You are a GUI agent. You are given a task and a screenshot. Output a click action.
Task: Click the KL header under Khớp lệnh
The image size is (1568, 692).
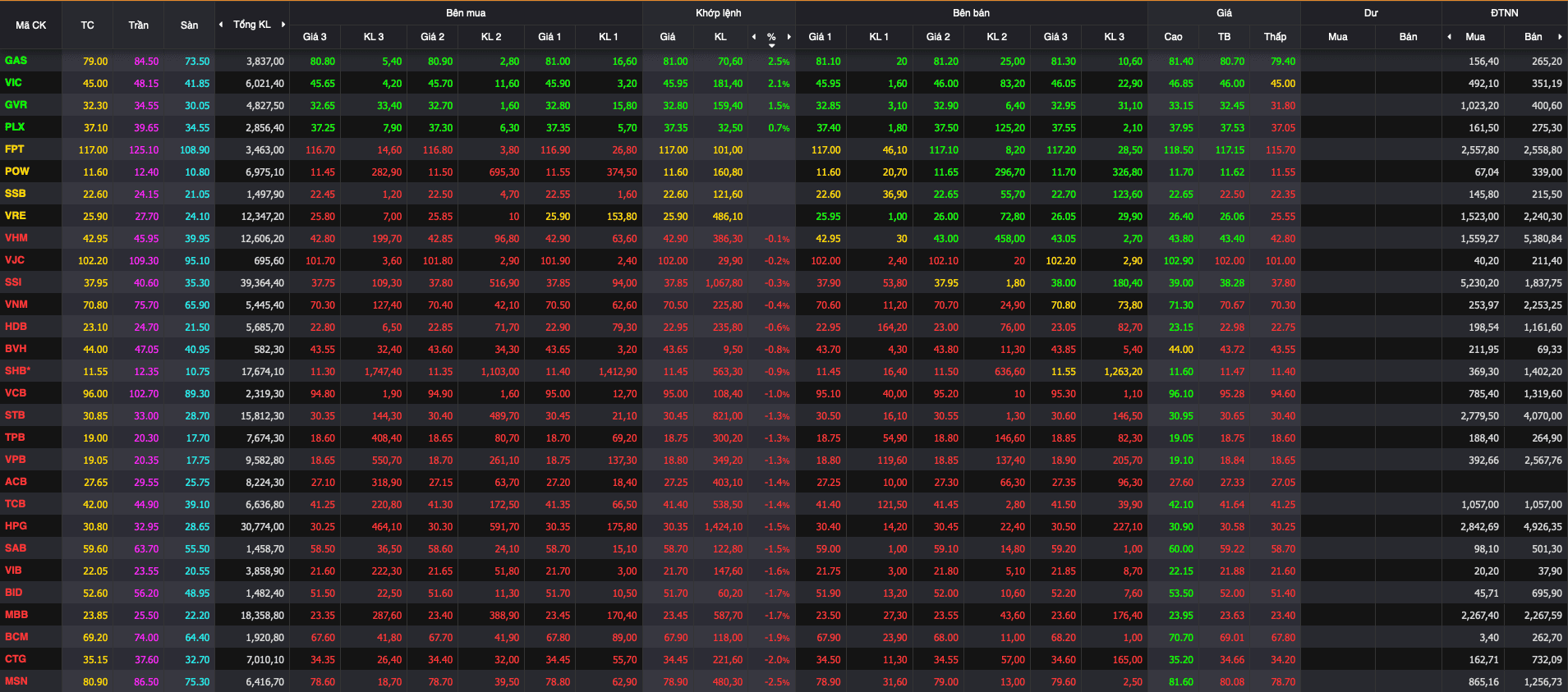pos(720,37)
